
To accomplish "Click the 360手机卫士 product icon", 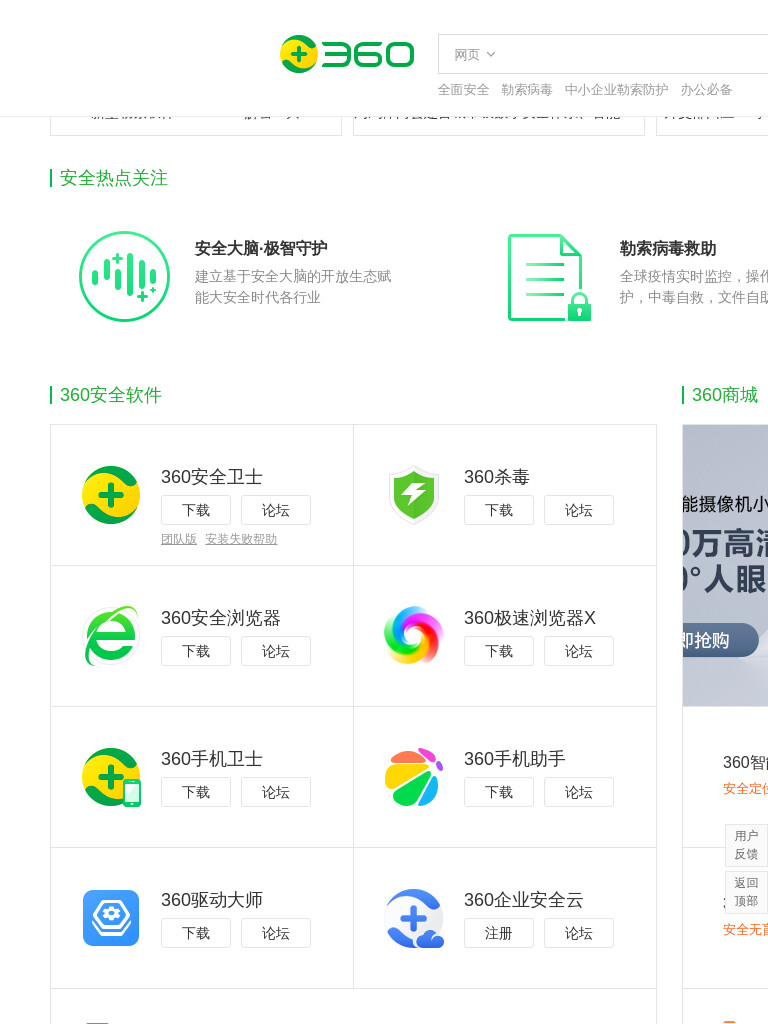I will 112,777.
